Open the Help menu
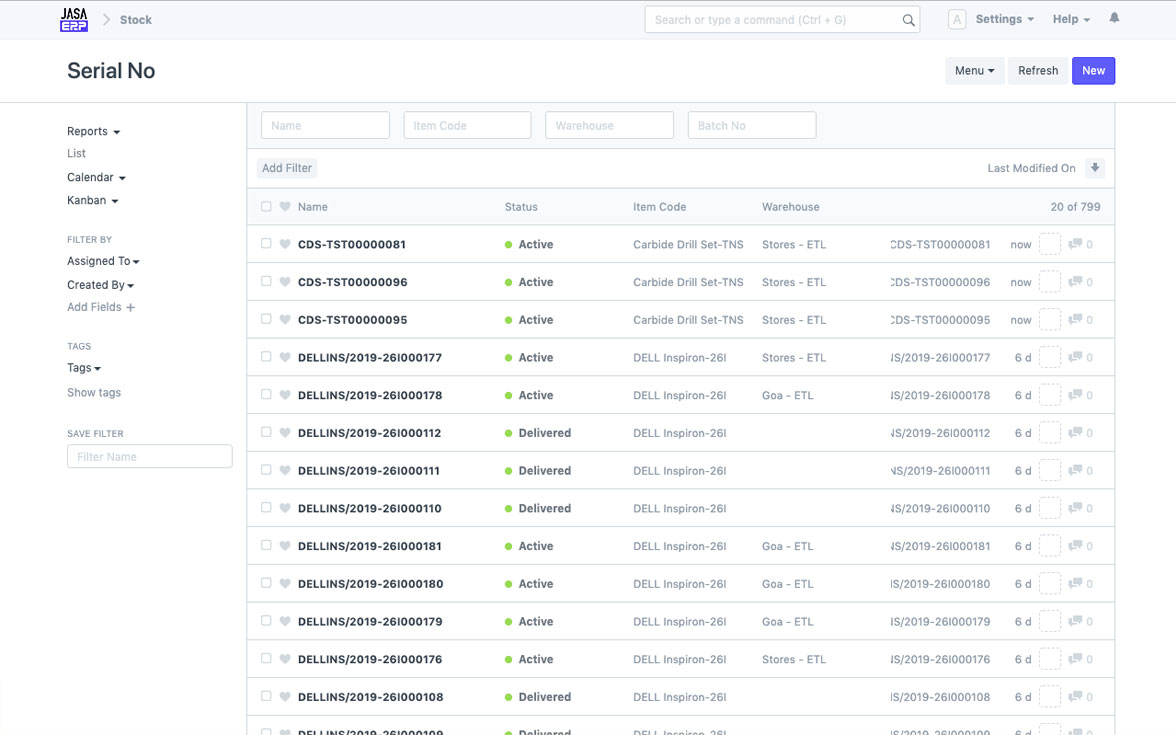The image size is (1176, 735). click(x=1071, y=20)
